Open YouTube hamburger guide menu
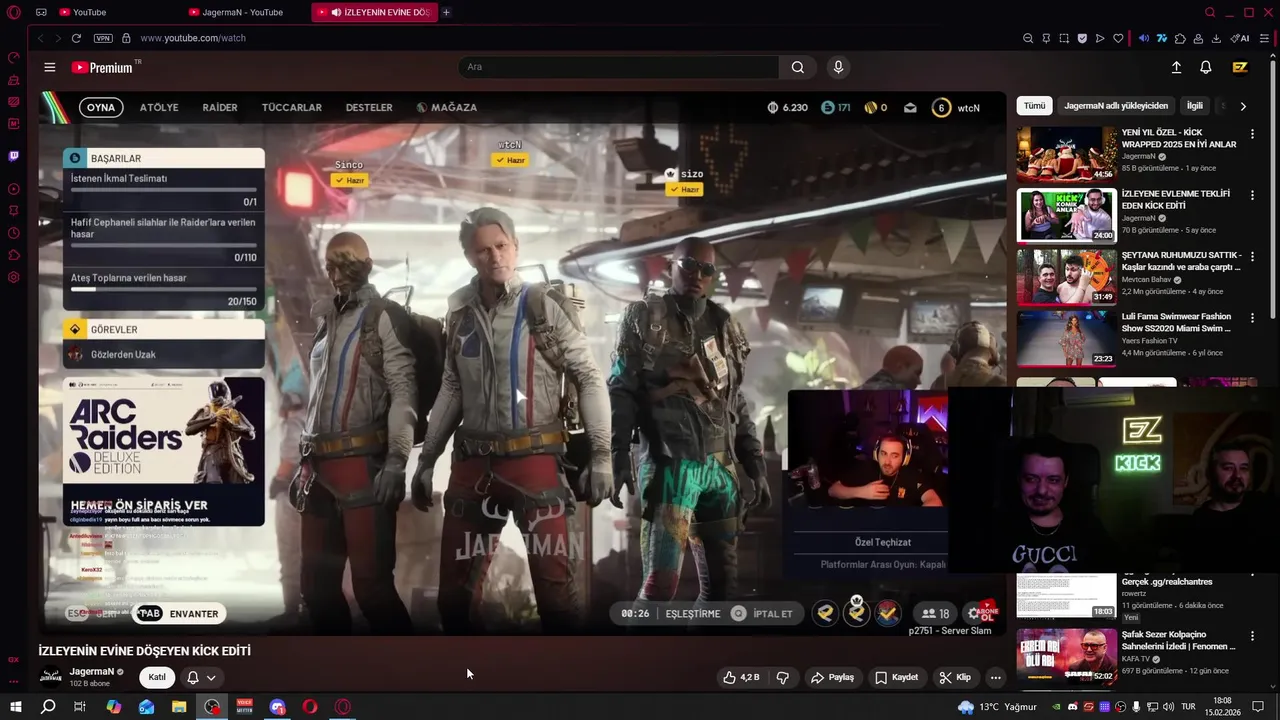Image resolution: width=1280 pixels, height=720 pixels. [x=49, y=67]
